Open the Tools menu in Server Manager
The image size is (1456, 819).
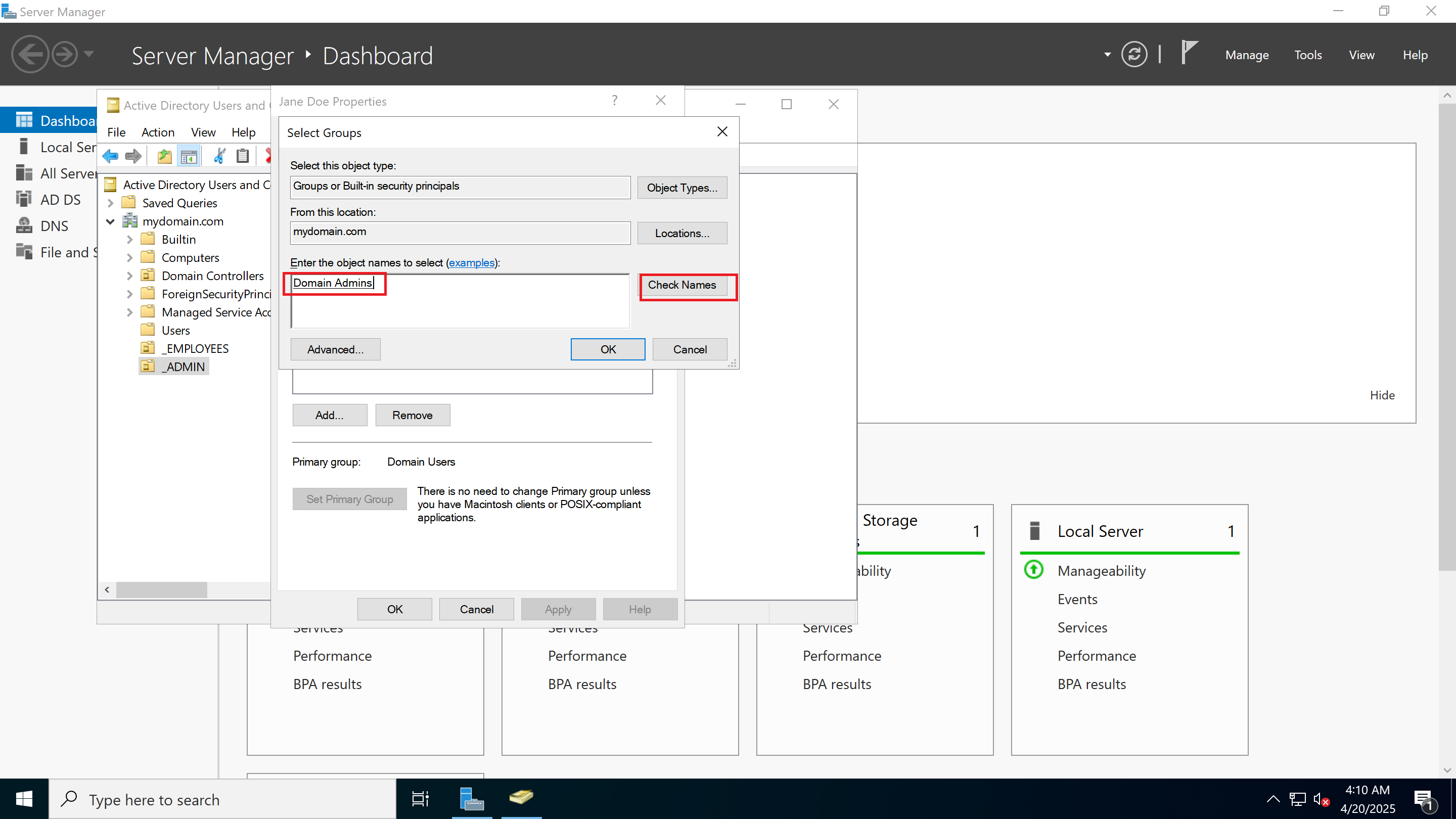1308,55
